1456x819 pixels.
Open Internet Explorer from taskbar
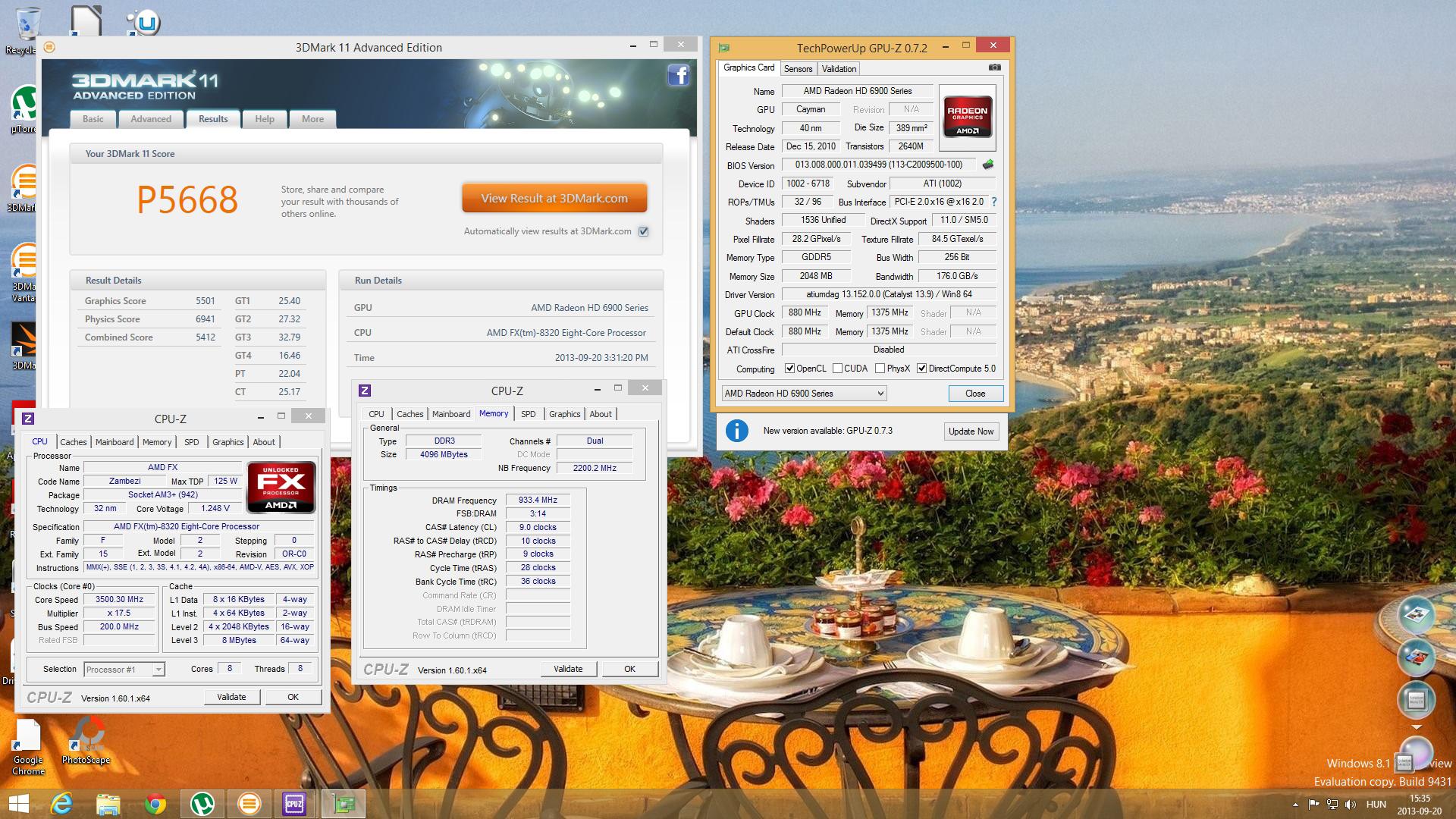point(61,803)
